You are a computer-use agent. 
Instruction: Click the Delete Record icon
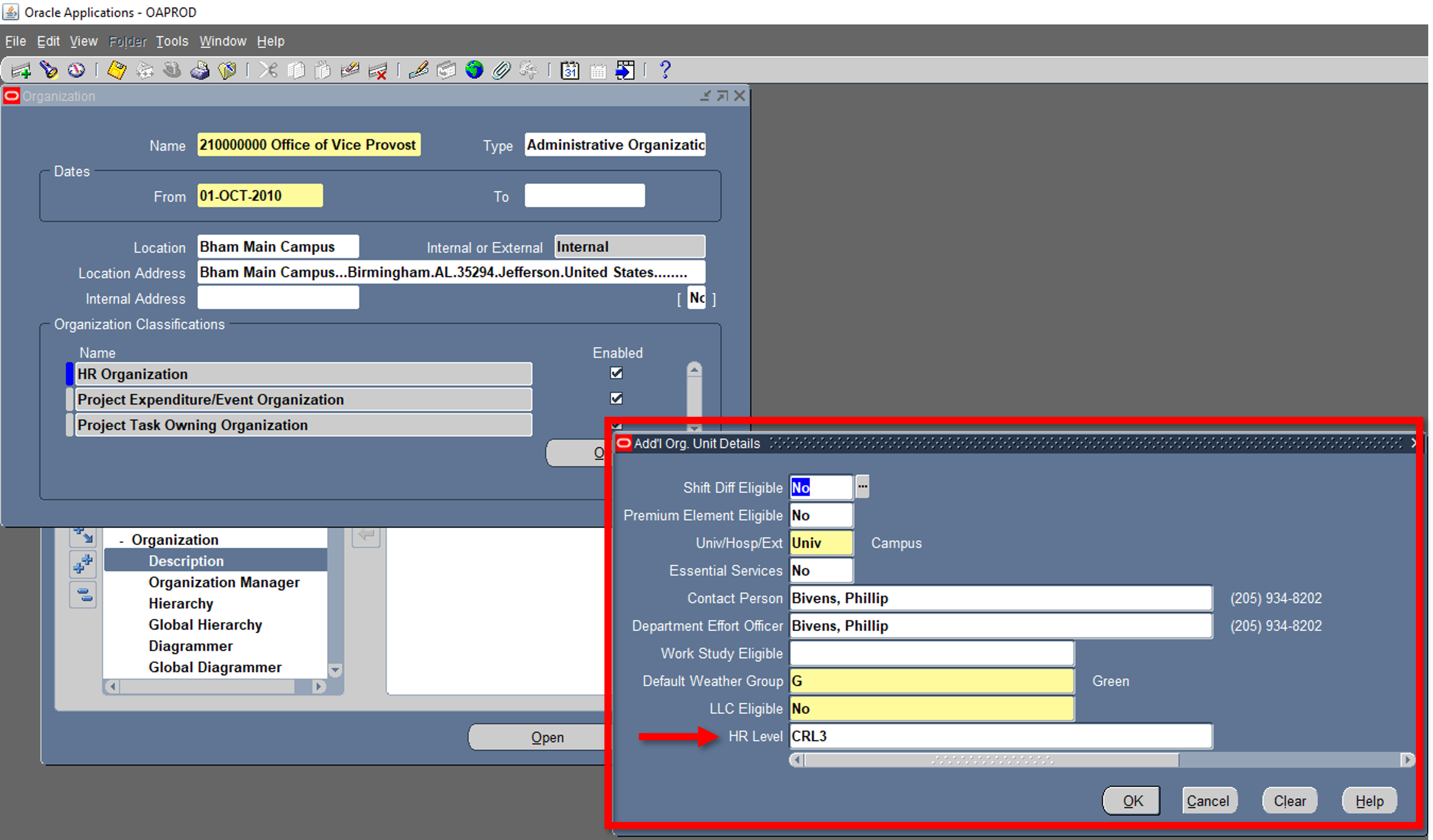click(378, 71)
